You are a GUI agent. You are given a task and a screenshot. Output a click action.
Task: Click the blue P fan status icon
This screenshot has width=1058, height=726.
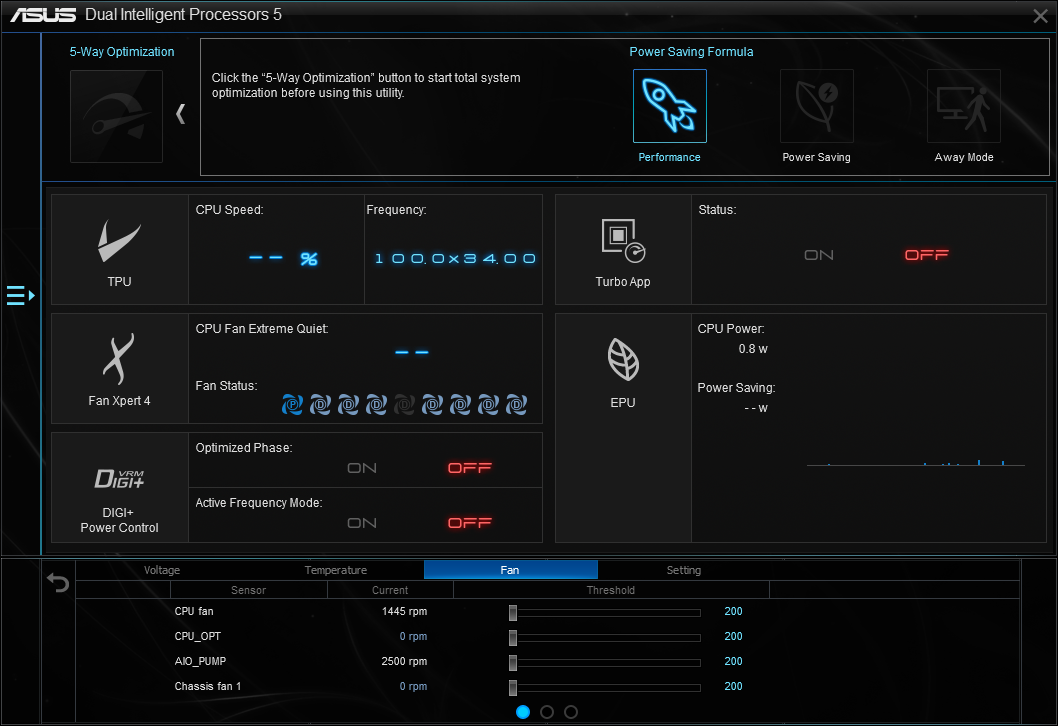pos(292,404)
